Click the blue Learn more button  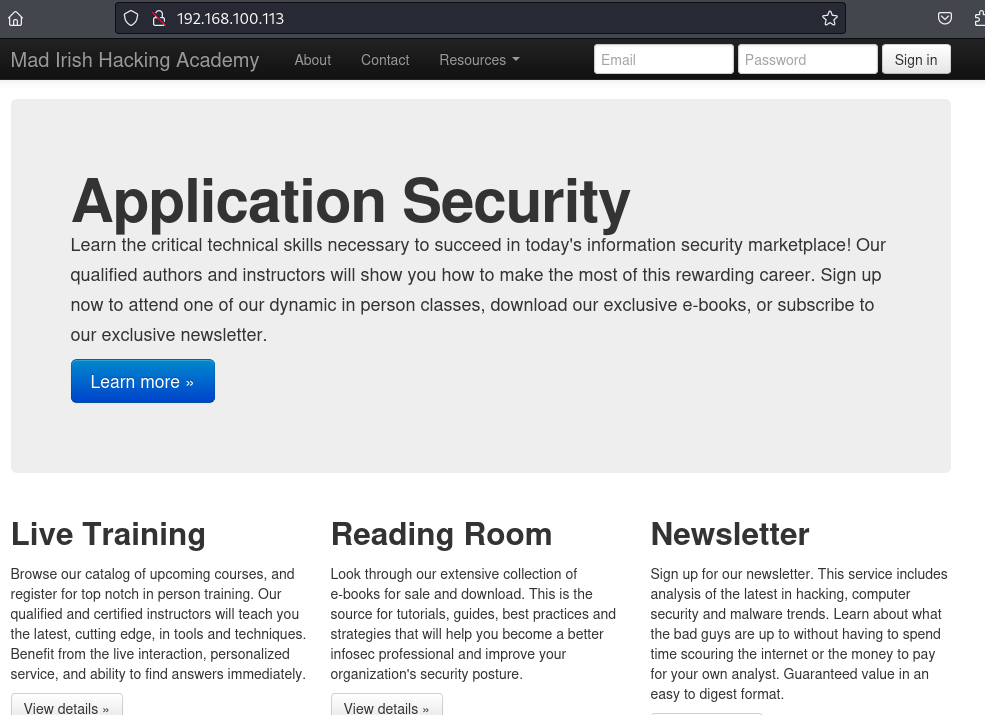[x=142, y=381]
